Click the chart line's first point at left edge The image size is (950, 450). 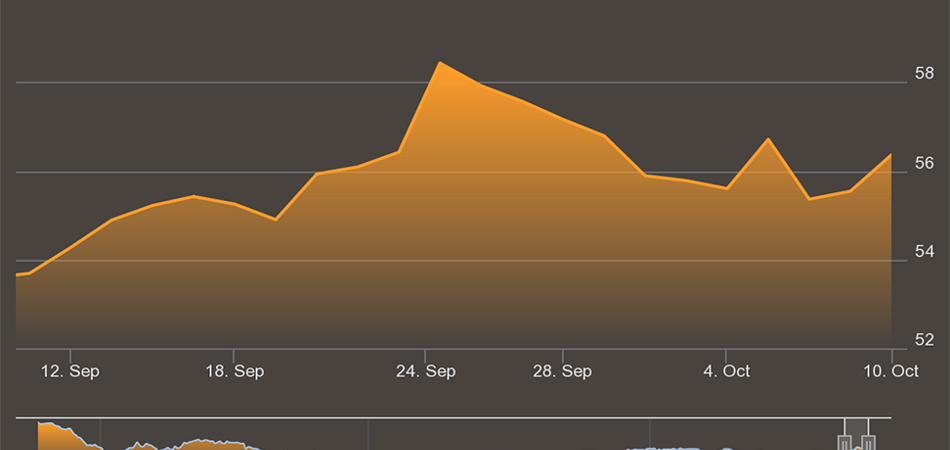[18, 274]
